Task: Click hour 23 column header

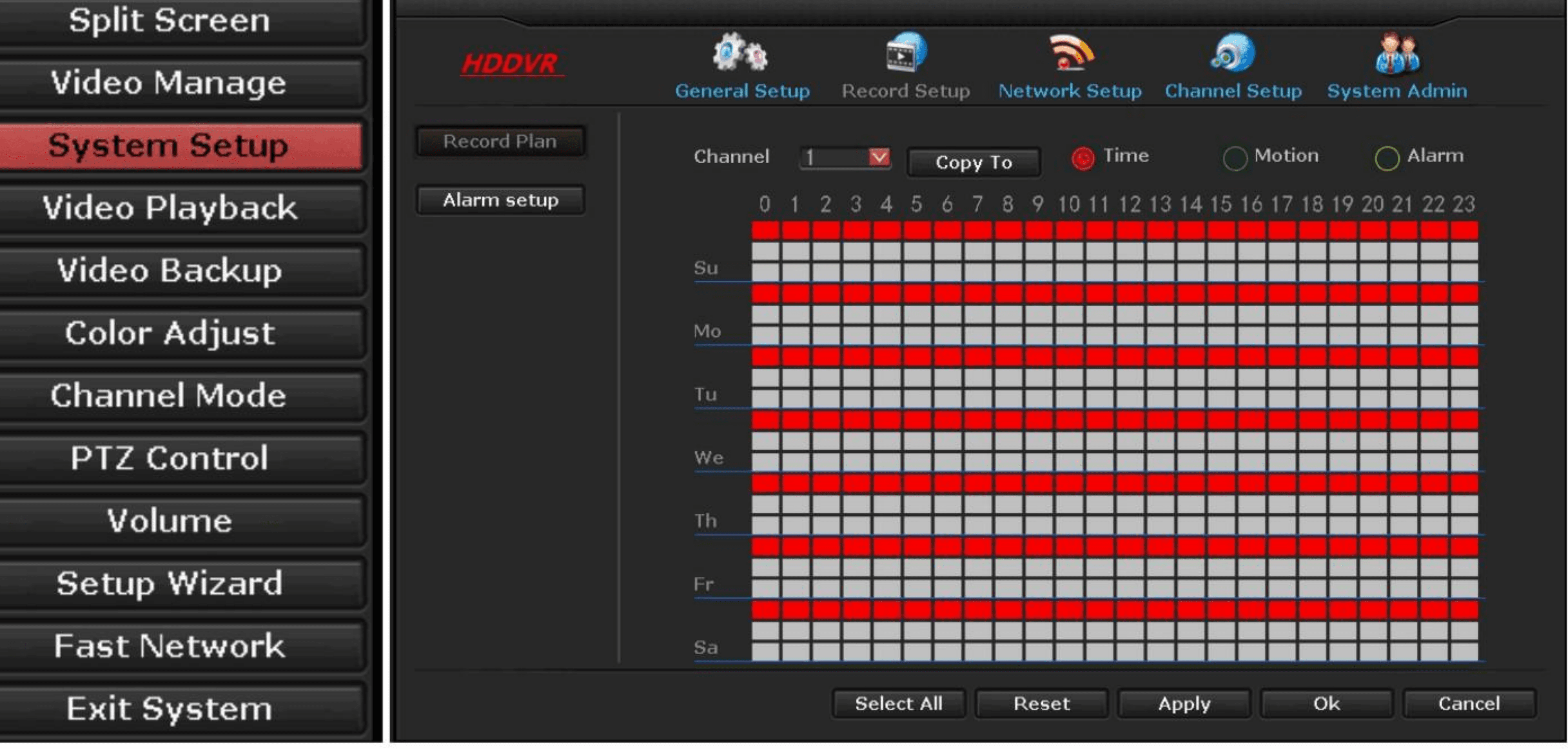Action: pyautogui.click(x=1464, y=204)
